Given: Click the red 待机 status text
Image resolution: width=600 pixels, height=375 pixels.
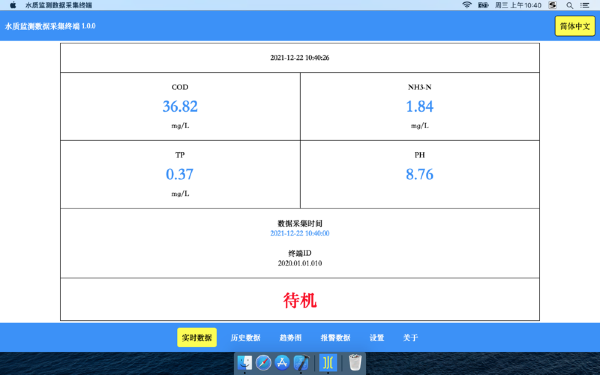Looking at the screenshot, I should [300, 300].
